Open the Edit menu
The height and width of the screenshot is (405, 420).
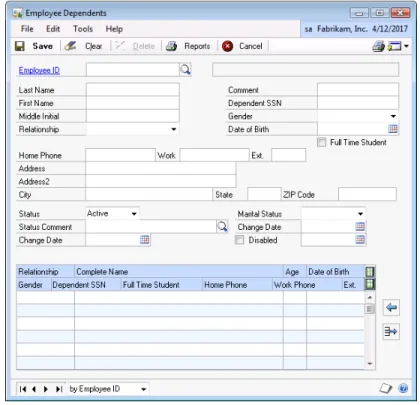click(53, 29)
